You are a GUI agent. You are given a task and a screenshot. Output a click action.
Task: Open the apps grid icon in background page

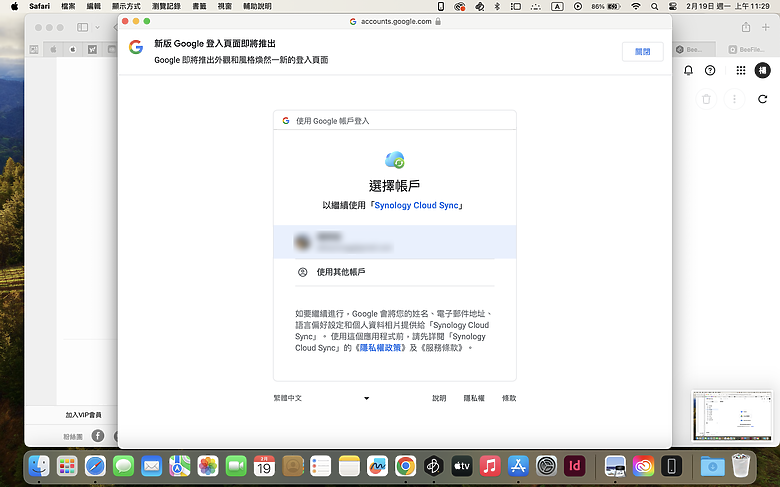pos(741,71)
